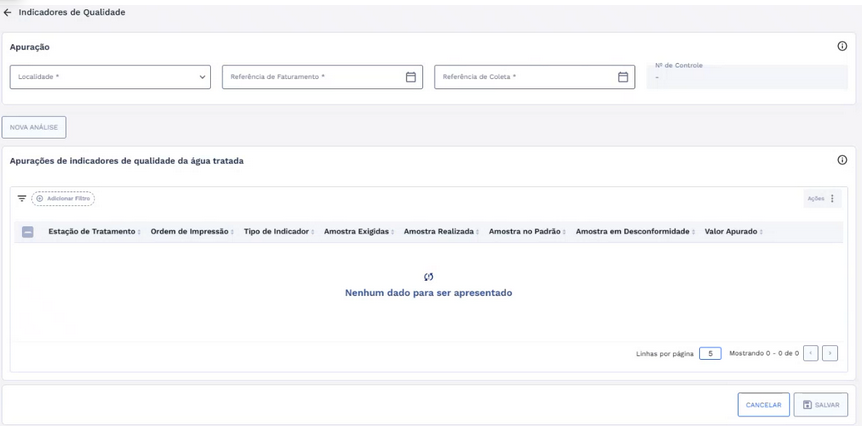The width and height of the screenshot is (868, 426).
Task: Click the back arrow beside Indicadores de Qualidade
Action: pos(8,13)
